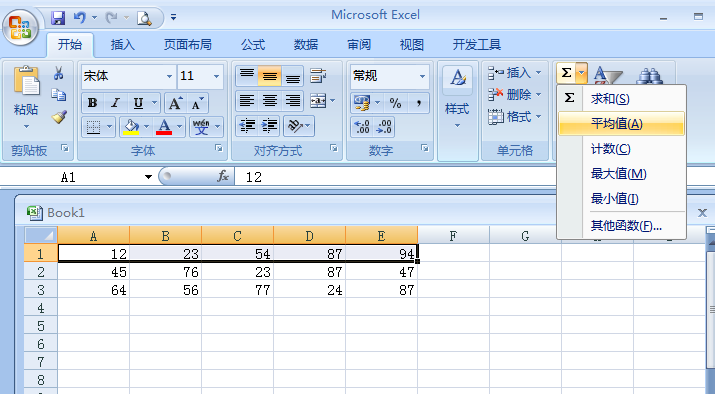Decrease font size with the small A
The height and width of the screenshot is (394, 715).
pos(197,103)
